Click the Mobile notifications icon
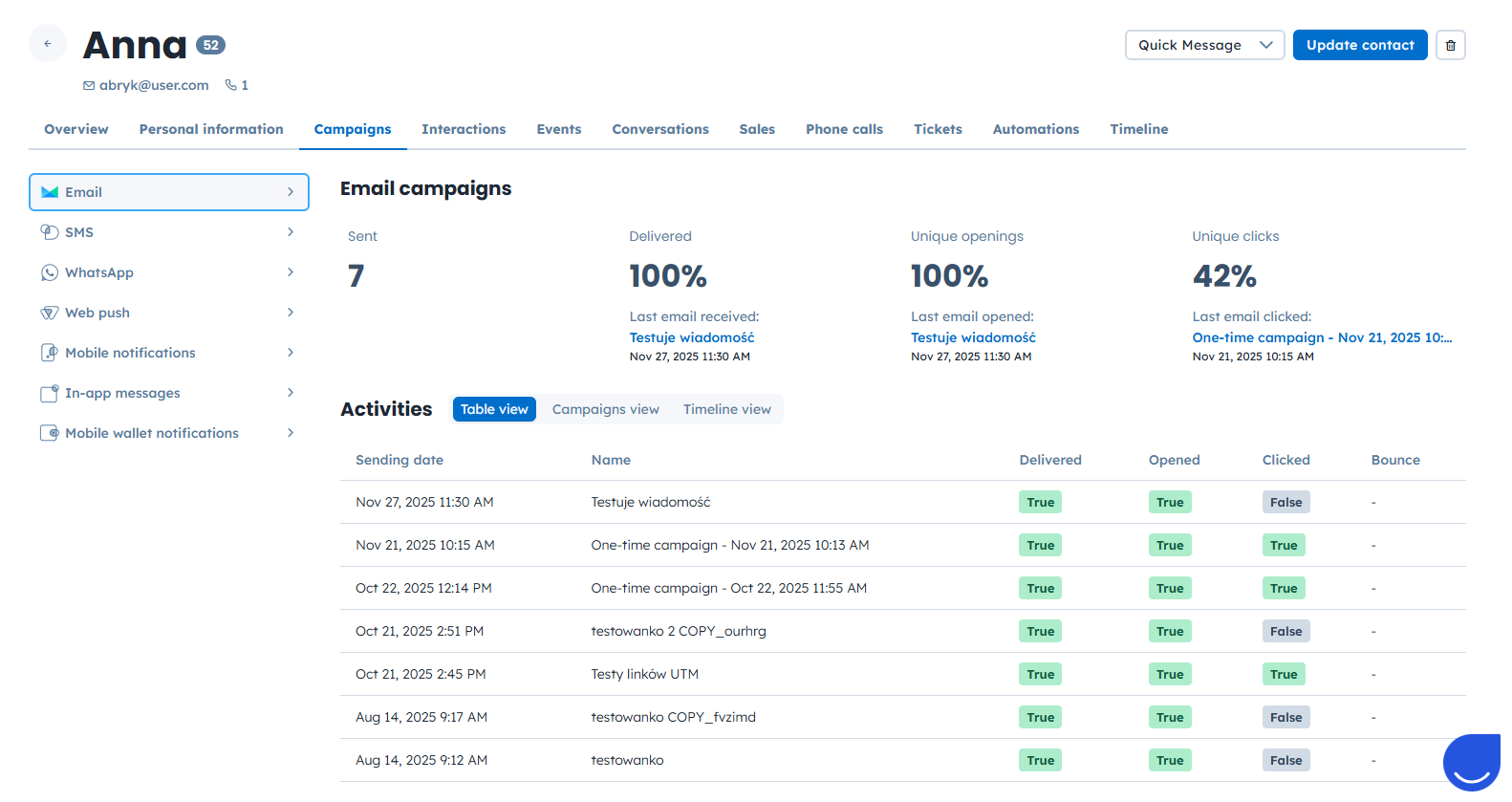The height and width of the screenshot is (802, 1512). (x=50, y=353)
